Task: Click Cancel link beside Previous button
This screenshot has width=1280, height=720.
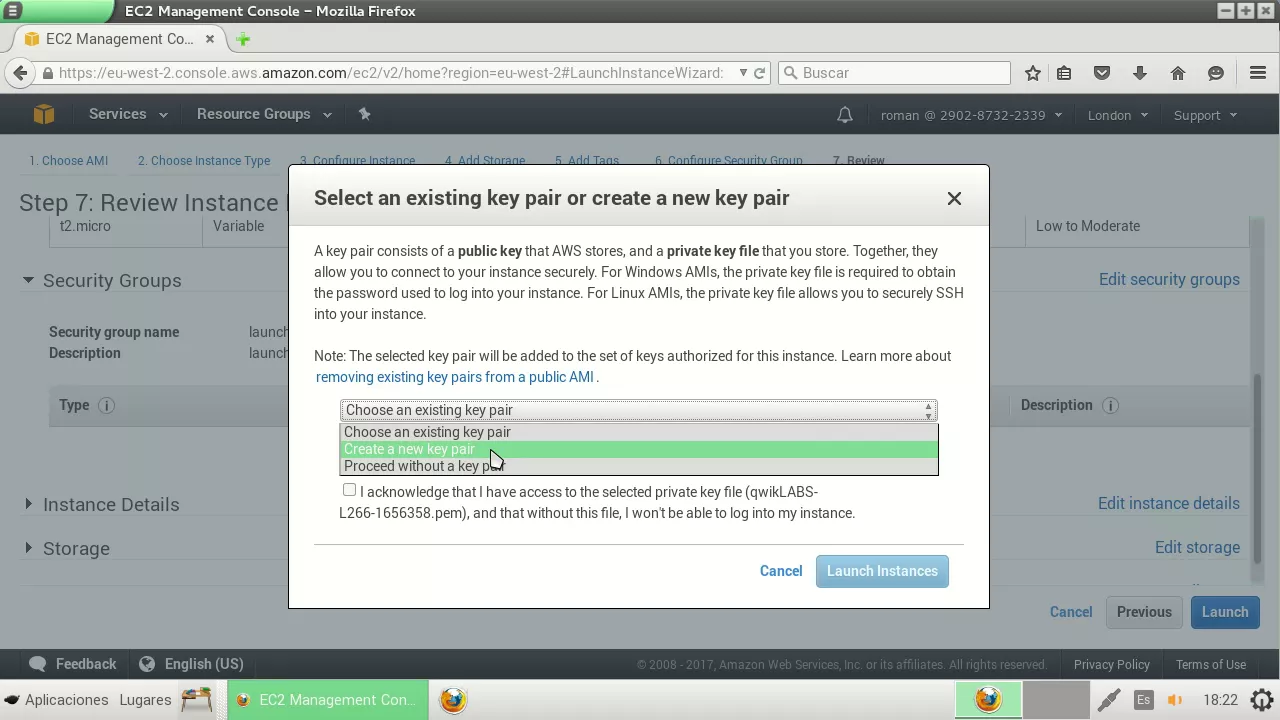Action: (x=1071, y=612)
